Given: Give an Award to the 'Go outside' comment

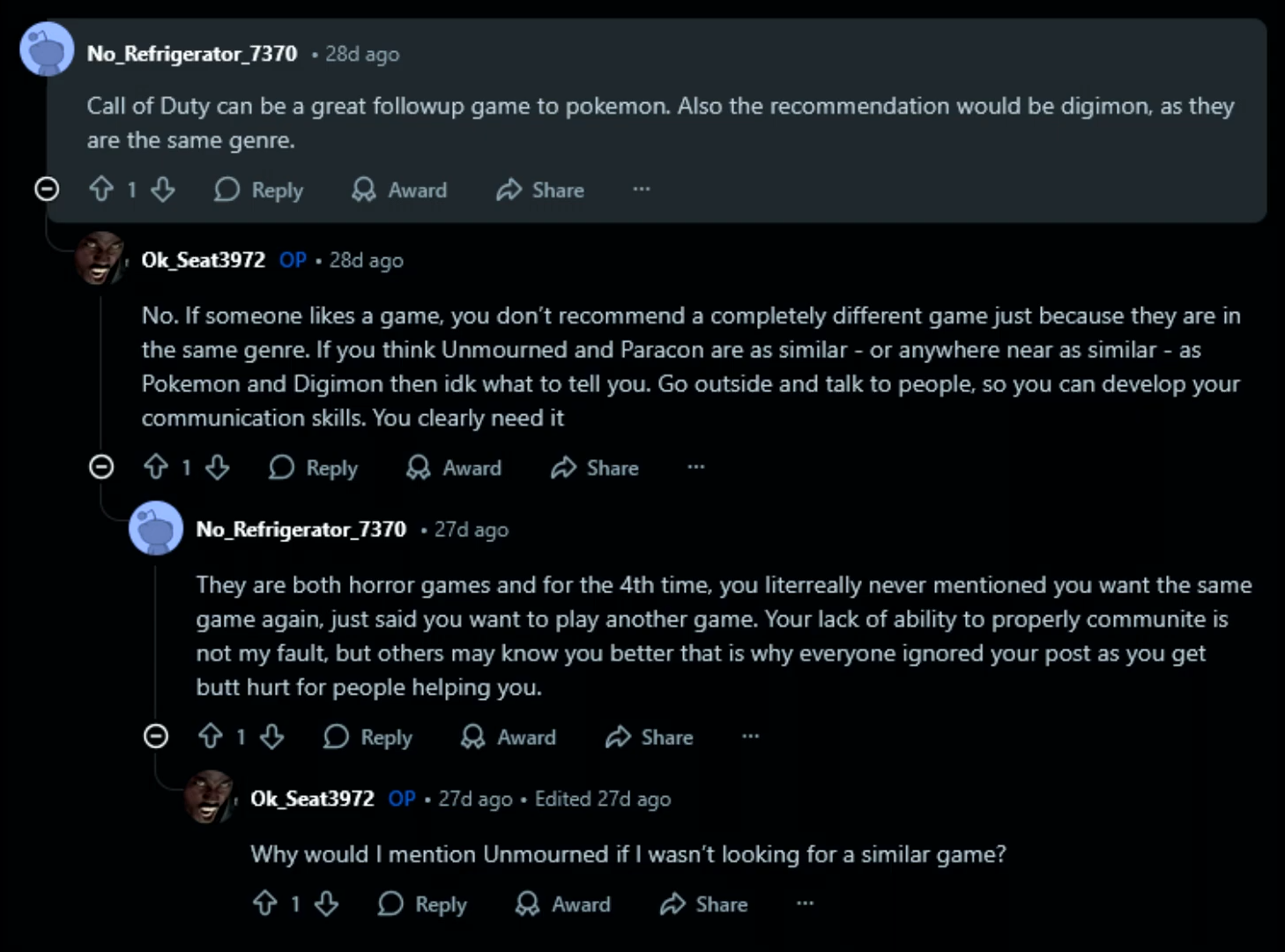Looking at the screenshot, I should click(x=455, y=467).
